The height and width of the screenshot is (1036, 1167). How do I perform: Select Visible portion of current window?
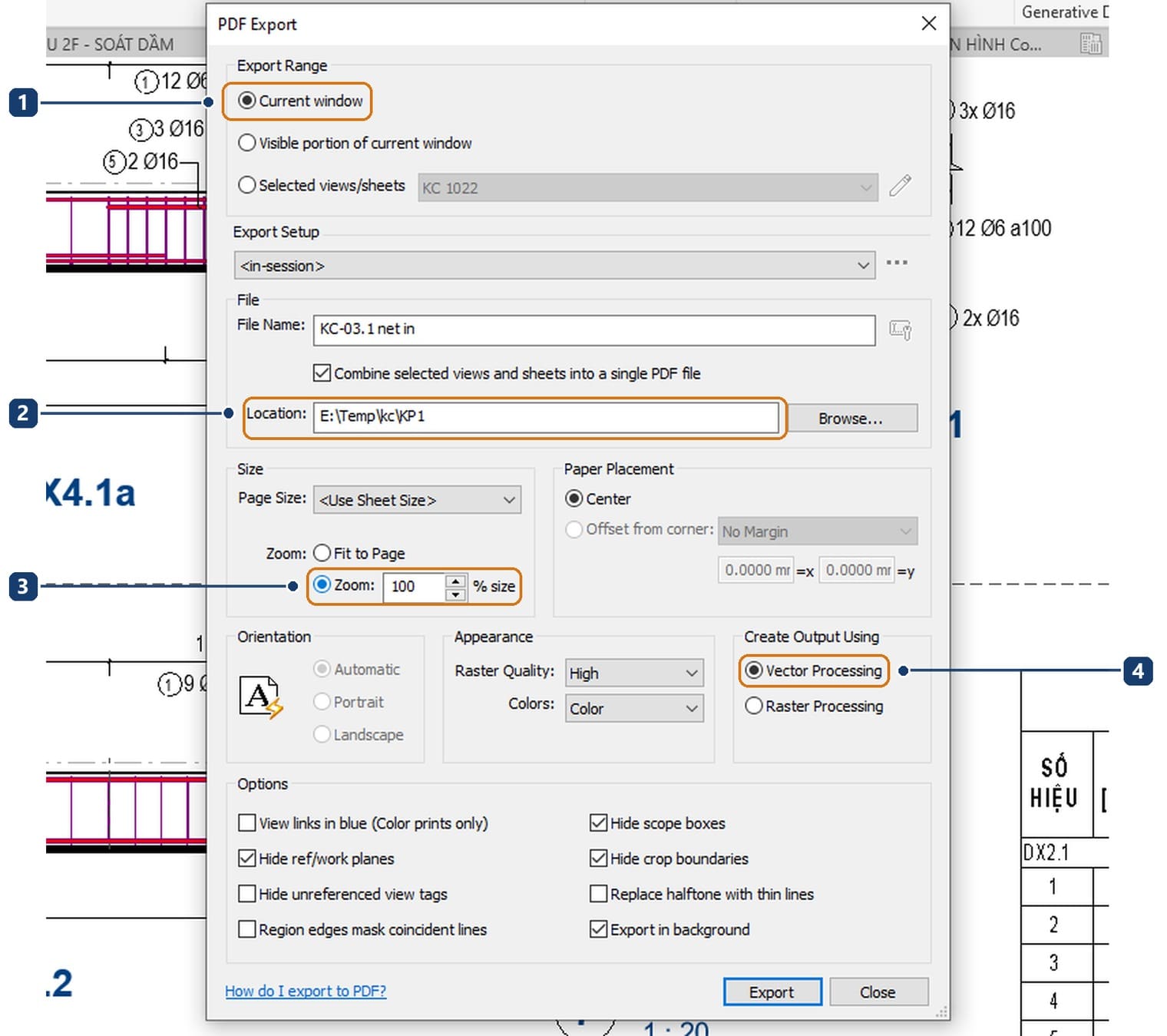[x=355, y=143]
